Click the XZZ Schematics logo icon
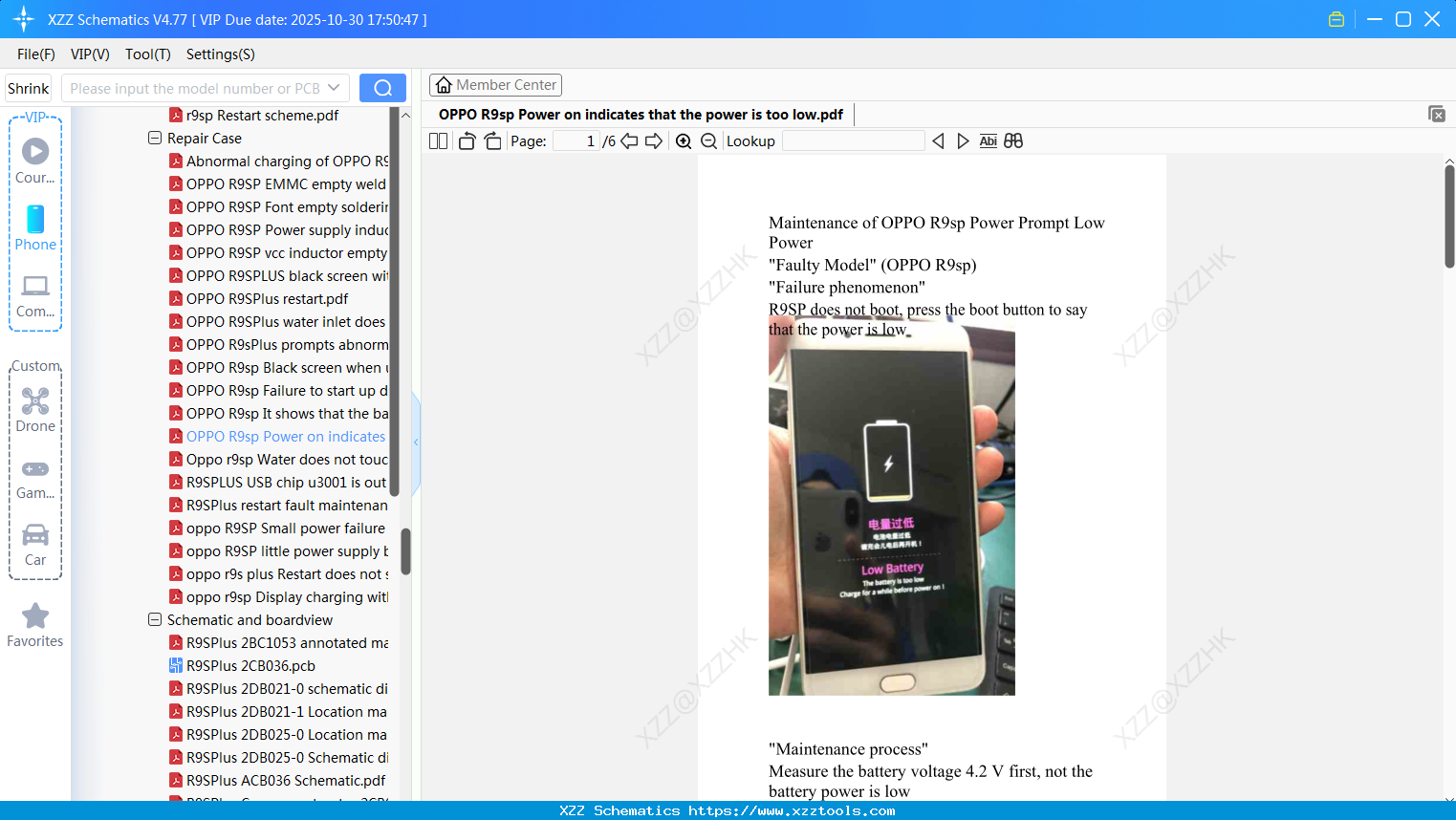 [x=24, y=19]
